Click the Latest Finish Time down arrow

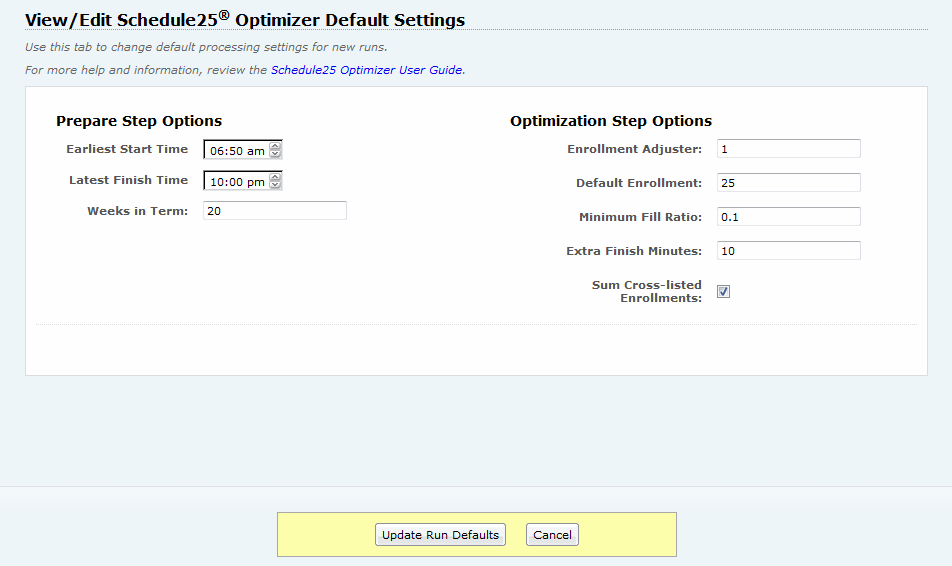coord(276,185)
